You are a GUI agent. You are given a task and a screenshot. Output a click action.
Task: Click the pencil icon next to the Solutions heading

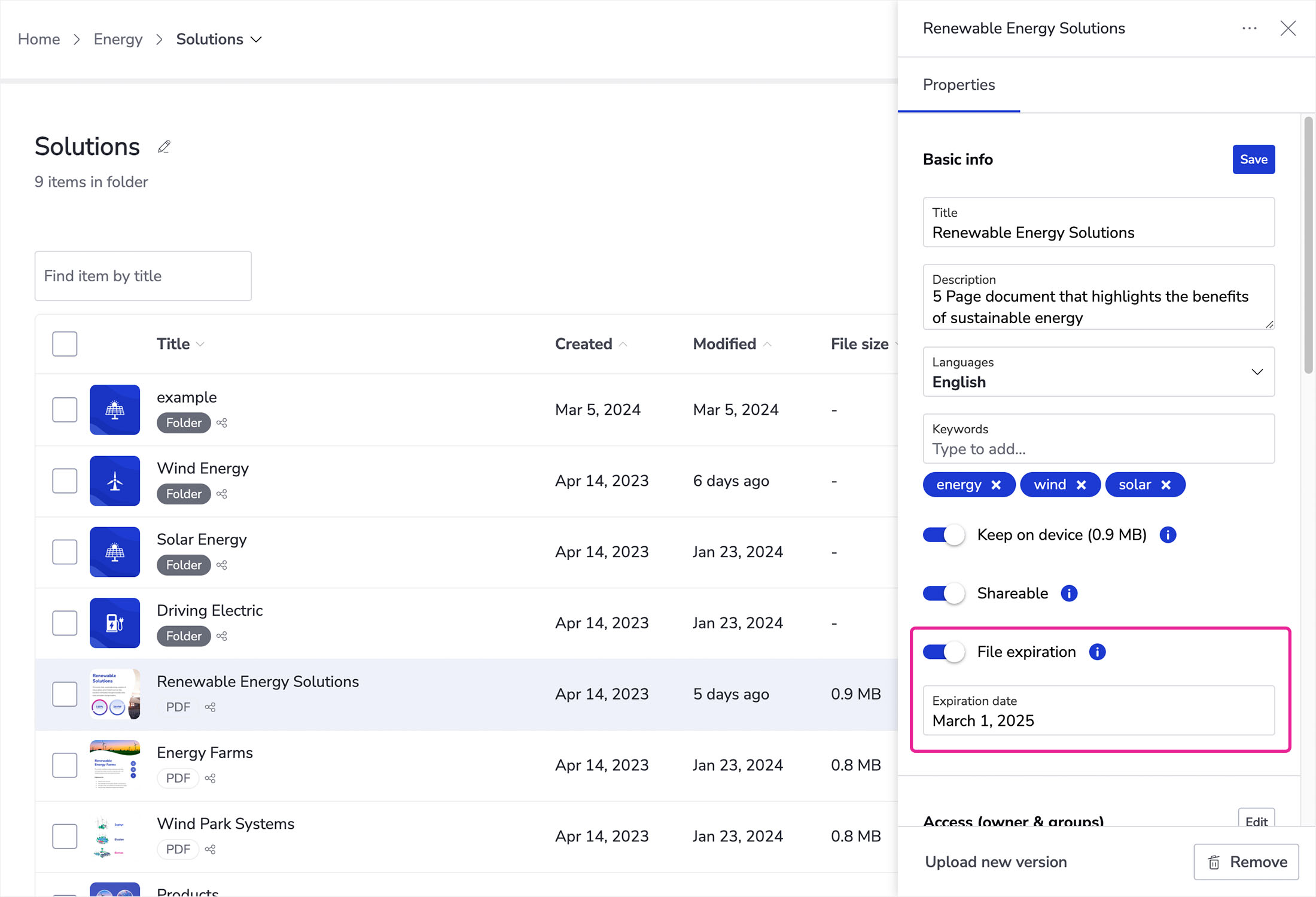point(164,147)
